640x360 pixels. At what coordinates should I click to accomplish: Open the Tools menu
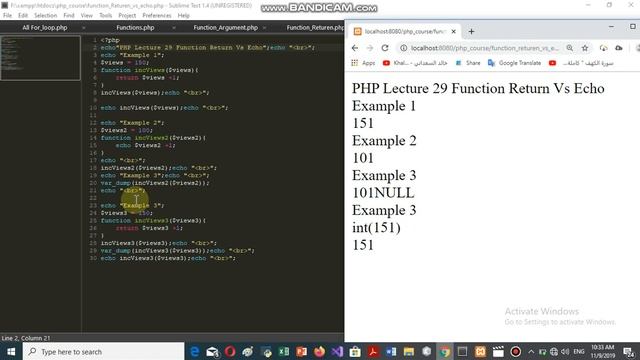point(105,16)
